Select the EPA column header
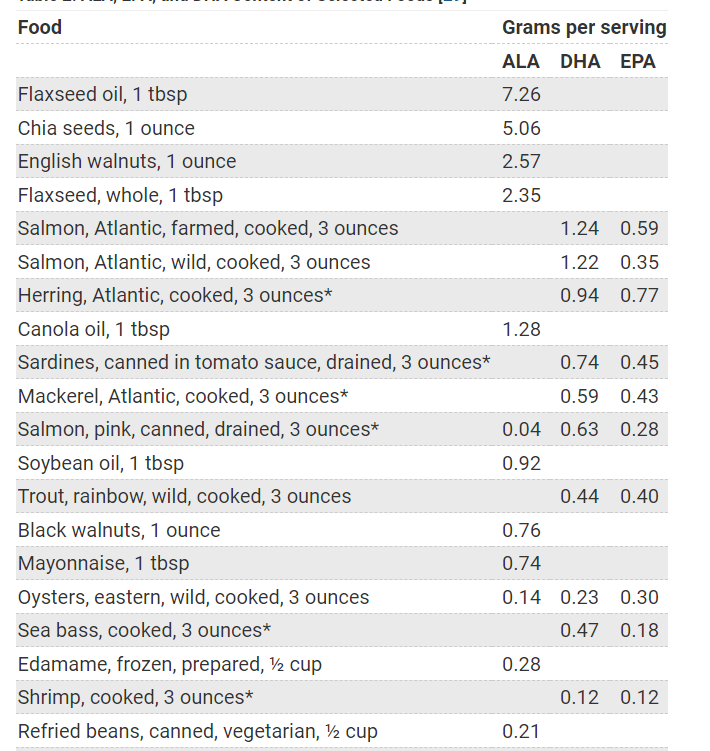Screen dimensions: 710x751 (x=638, y=61)
